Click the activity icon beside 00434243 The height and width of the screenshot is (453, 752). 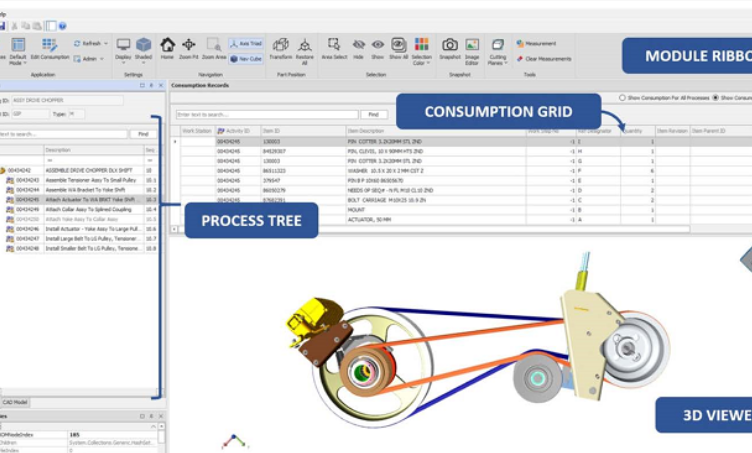pos(10,180)
